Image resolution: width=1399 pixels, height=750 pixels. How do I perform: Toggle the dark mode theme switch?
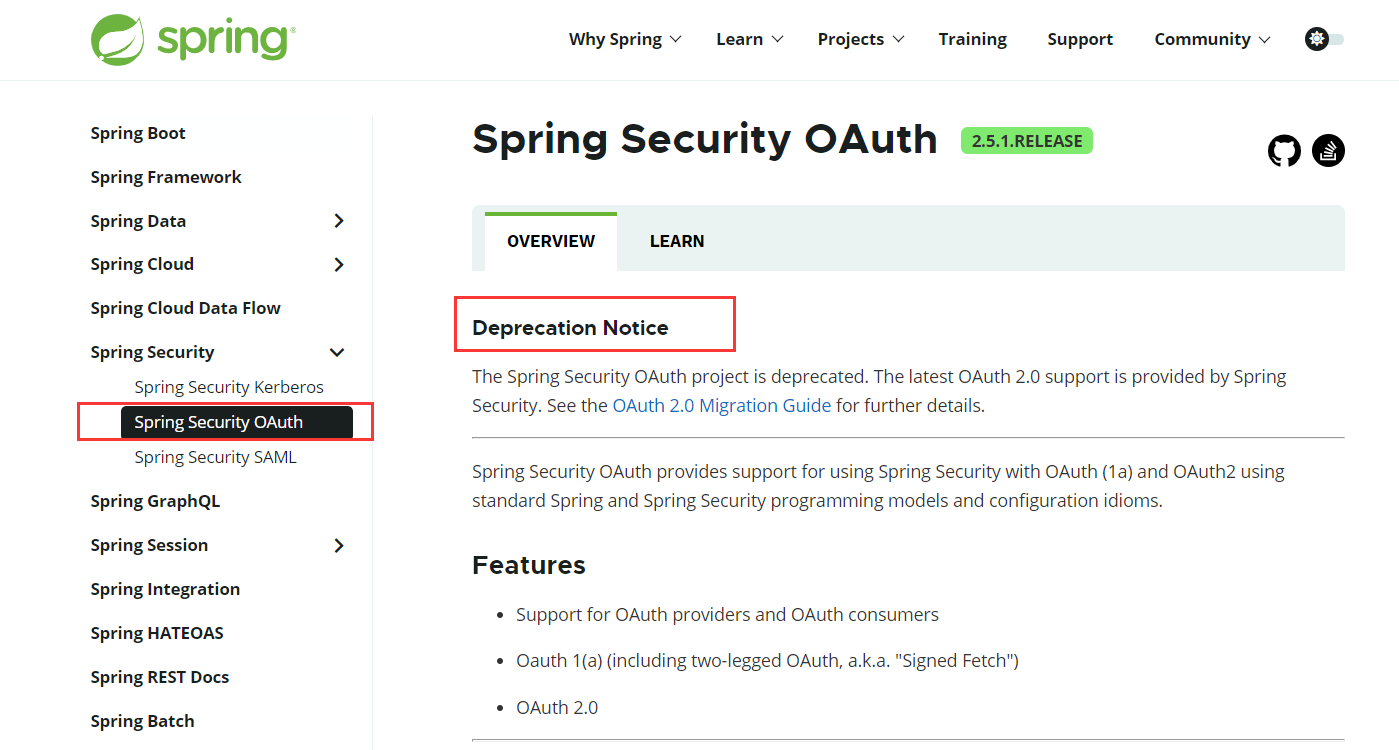(1325, 39)
